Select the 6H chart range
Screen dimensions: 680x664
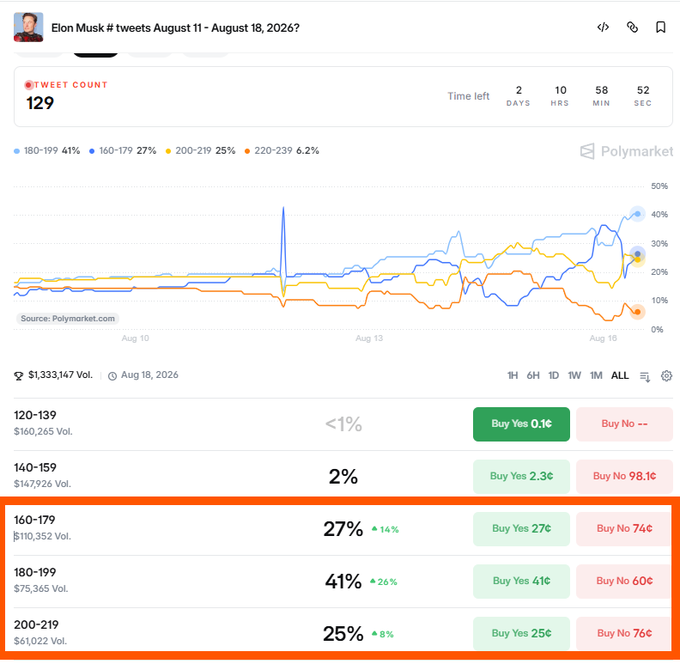[x=533, y=375]
